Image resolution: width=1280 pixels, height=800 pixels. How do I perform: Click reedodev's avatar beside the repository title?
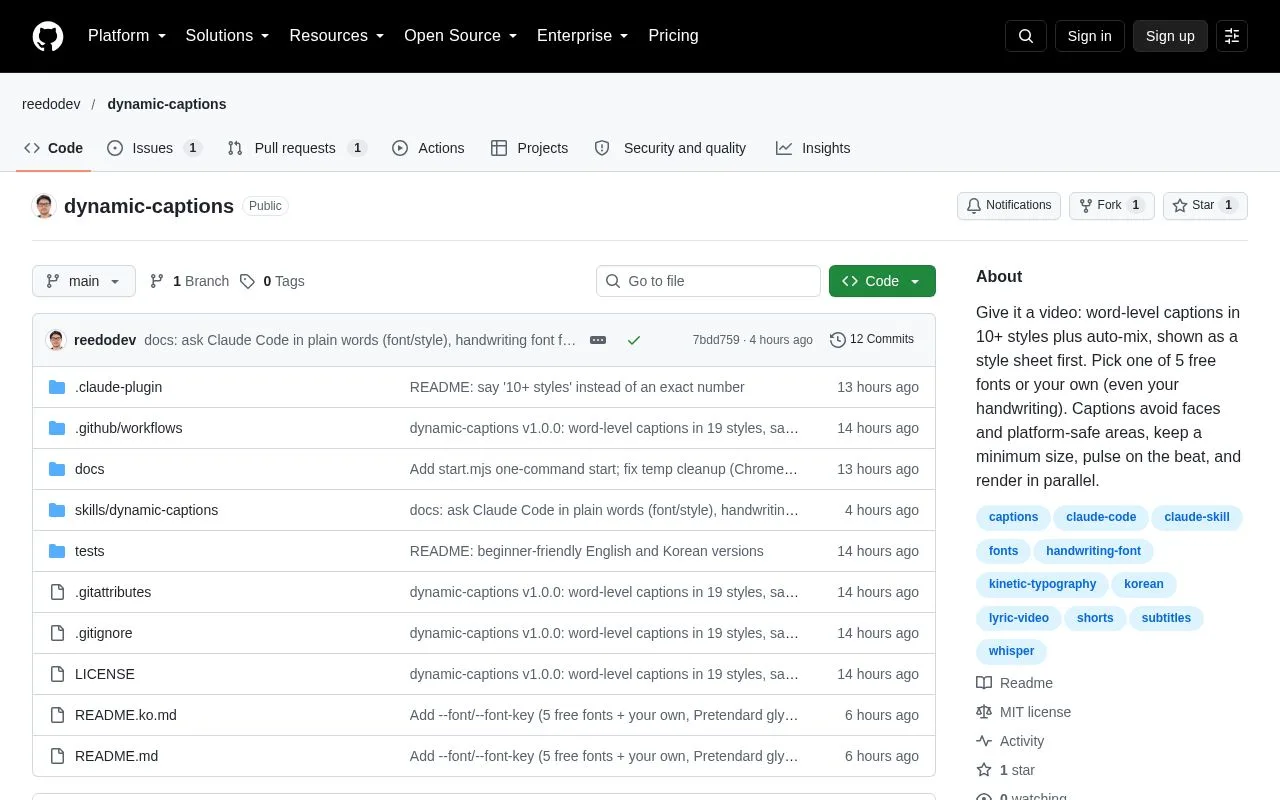[44, 206]
